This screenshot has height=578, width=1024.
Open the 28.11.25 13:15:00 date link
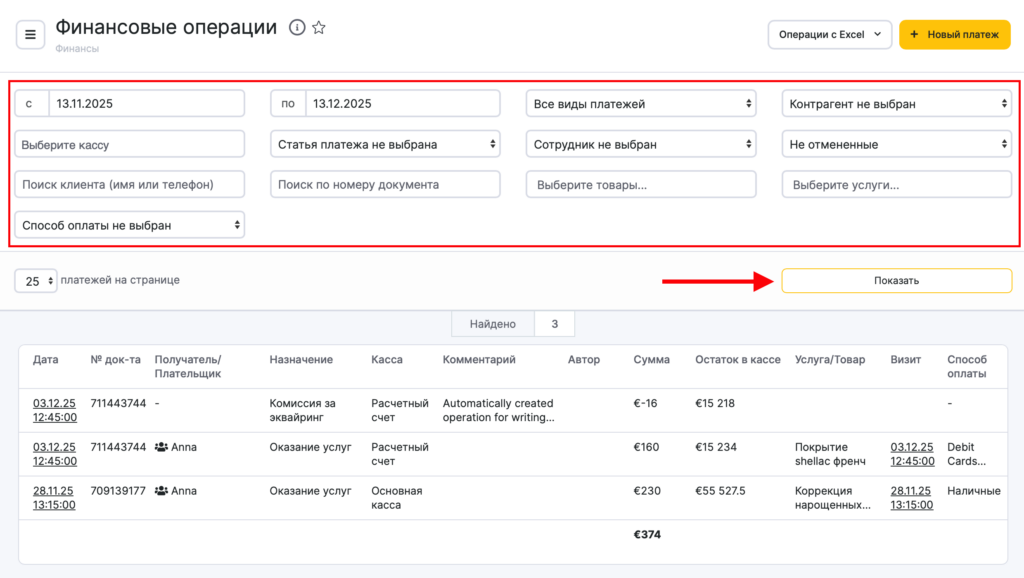tap(54, 498)
